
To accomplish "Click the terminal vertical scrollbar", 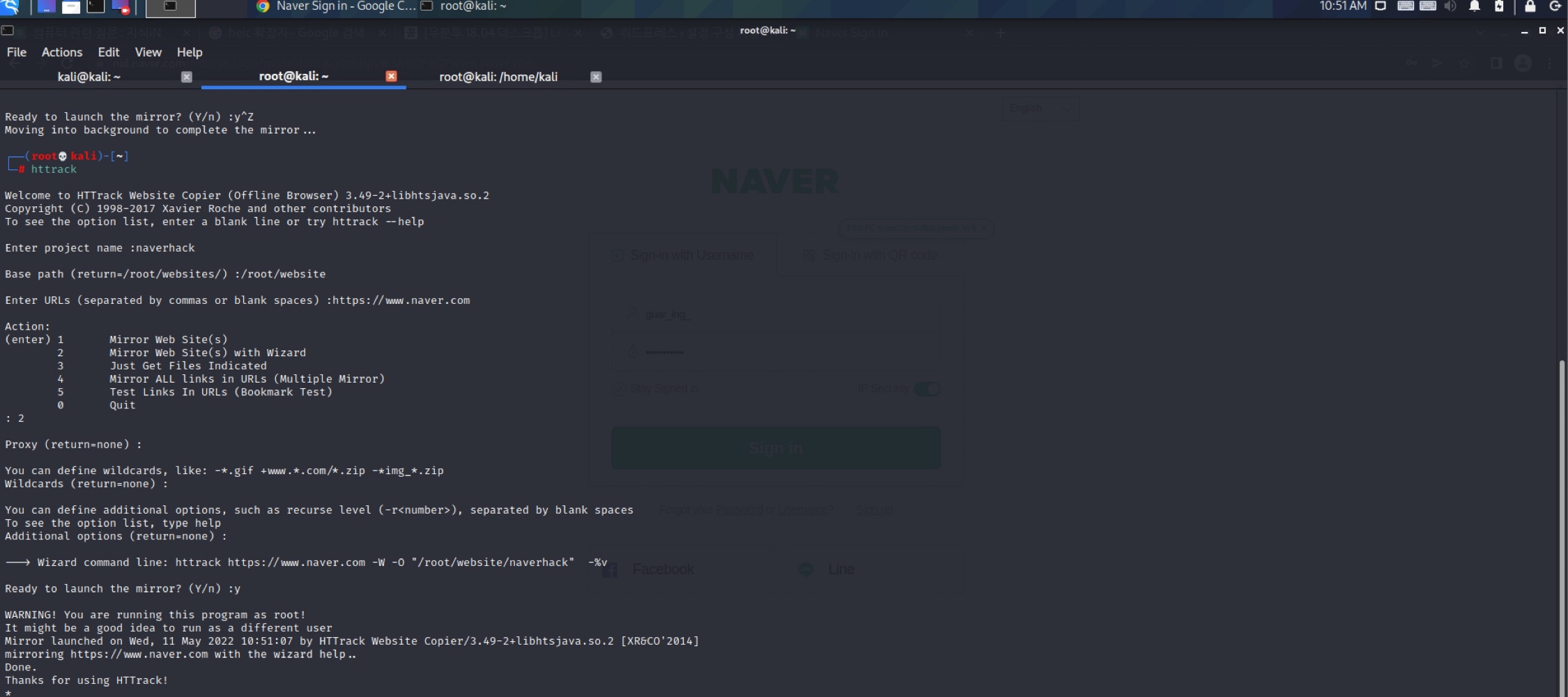I will (x=1562, y=526).
